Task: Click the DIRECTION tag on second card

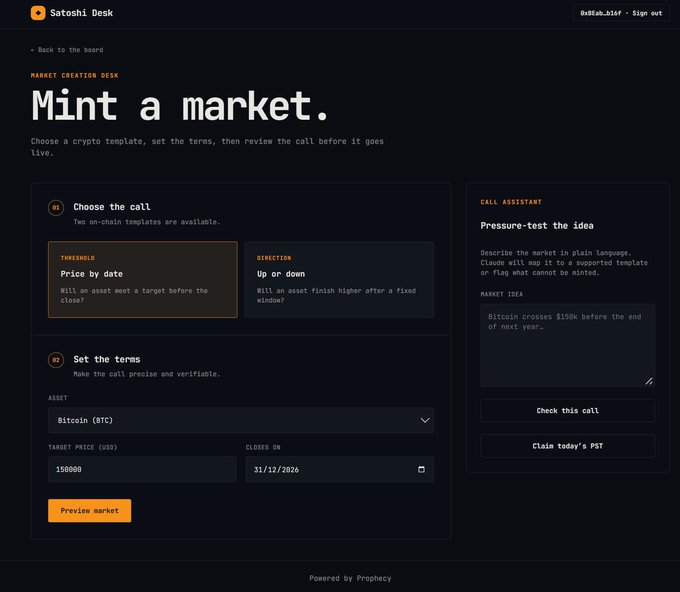Action: click(274, 258)
